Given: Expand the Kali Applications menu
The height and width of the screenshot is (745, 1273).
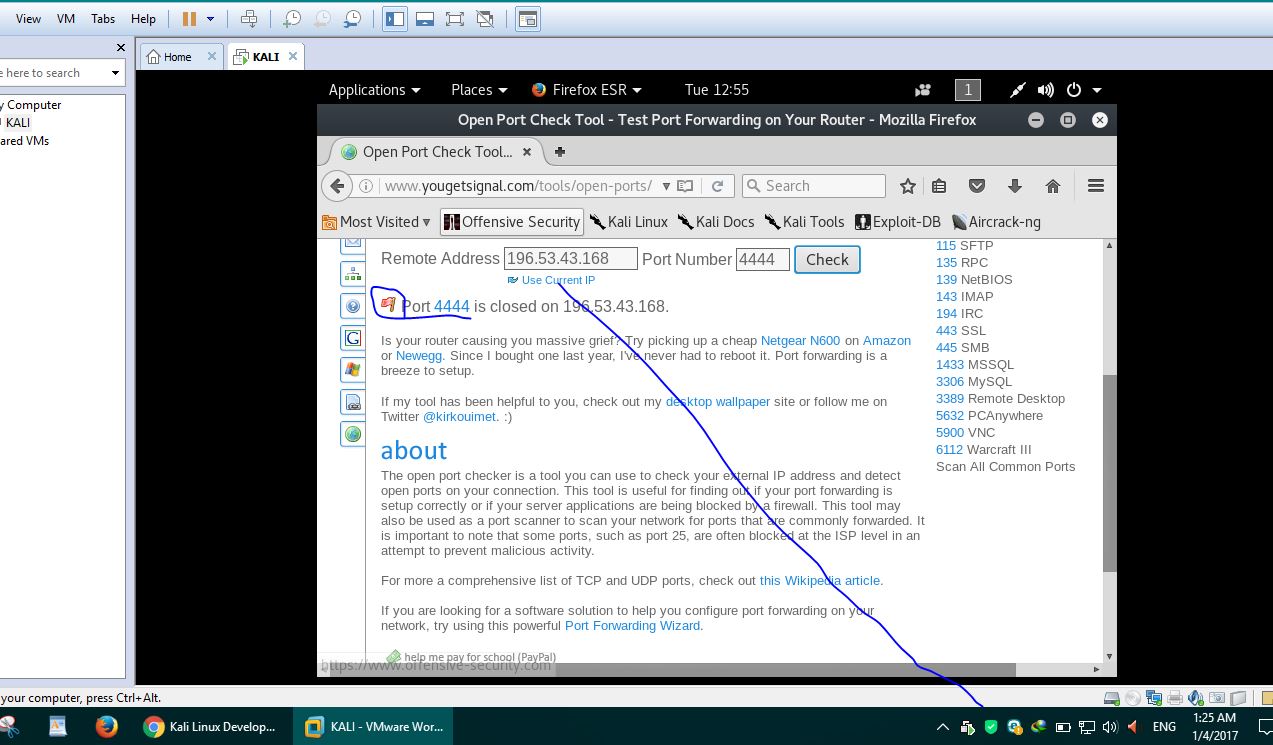Looking at the screenshot, I should [374, 90].
